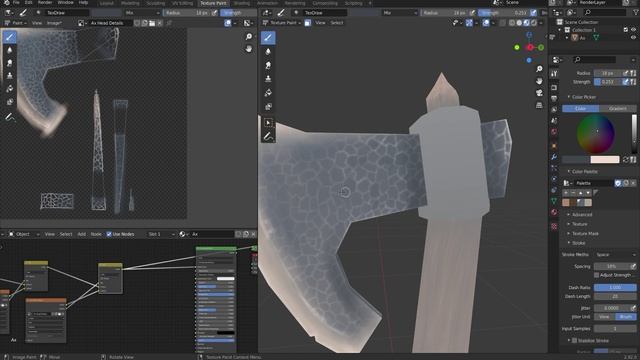Click the pan hand icon in the image editor
640x360 pixels.
(x=249, y=49)
